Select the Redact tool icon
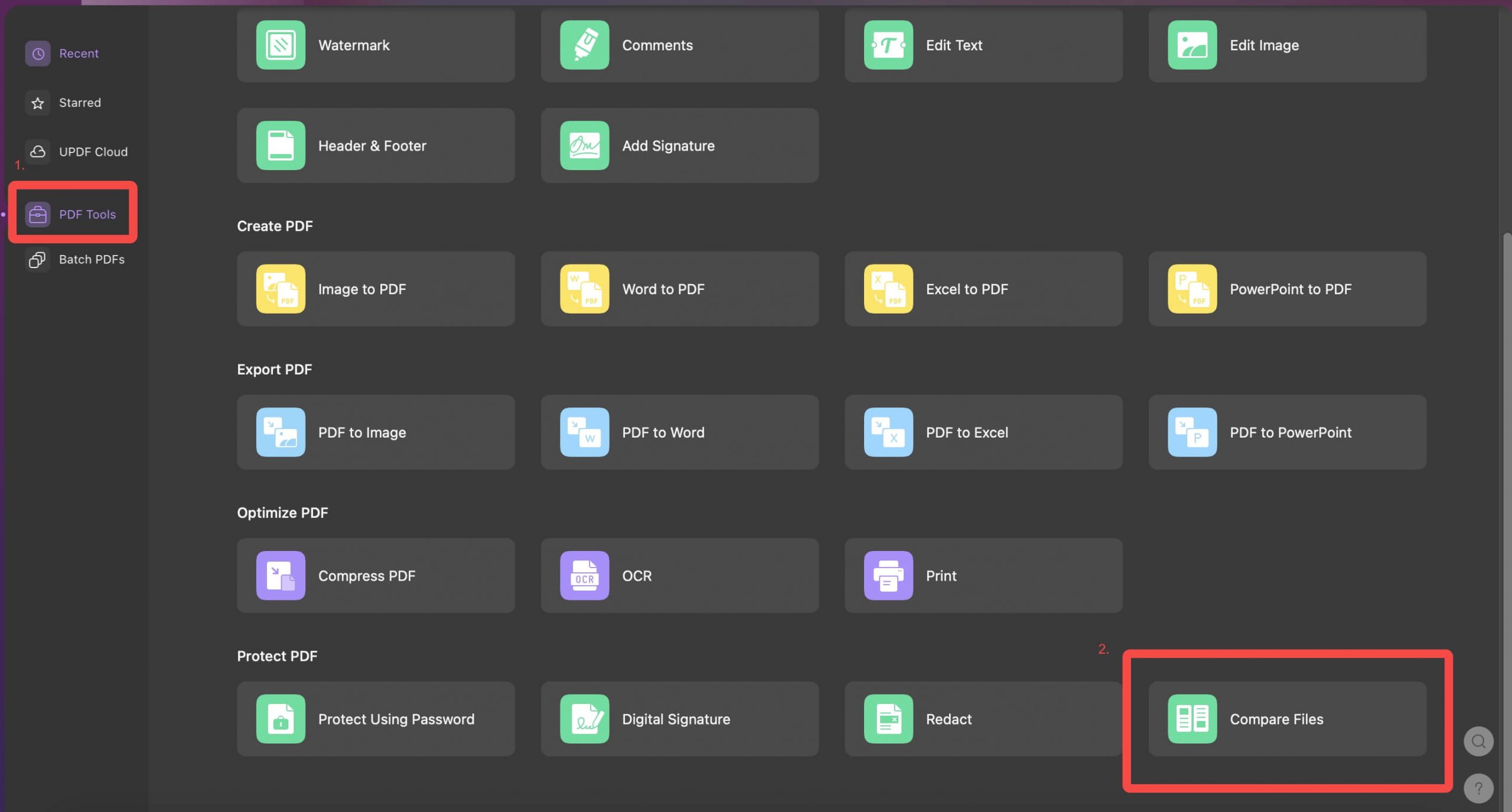Viewport: 1512px width, 812px height. pos(888,718)
